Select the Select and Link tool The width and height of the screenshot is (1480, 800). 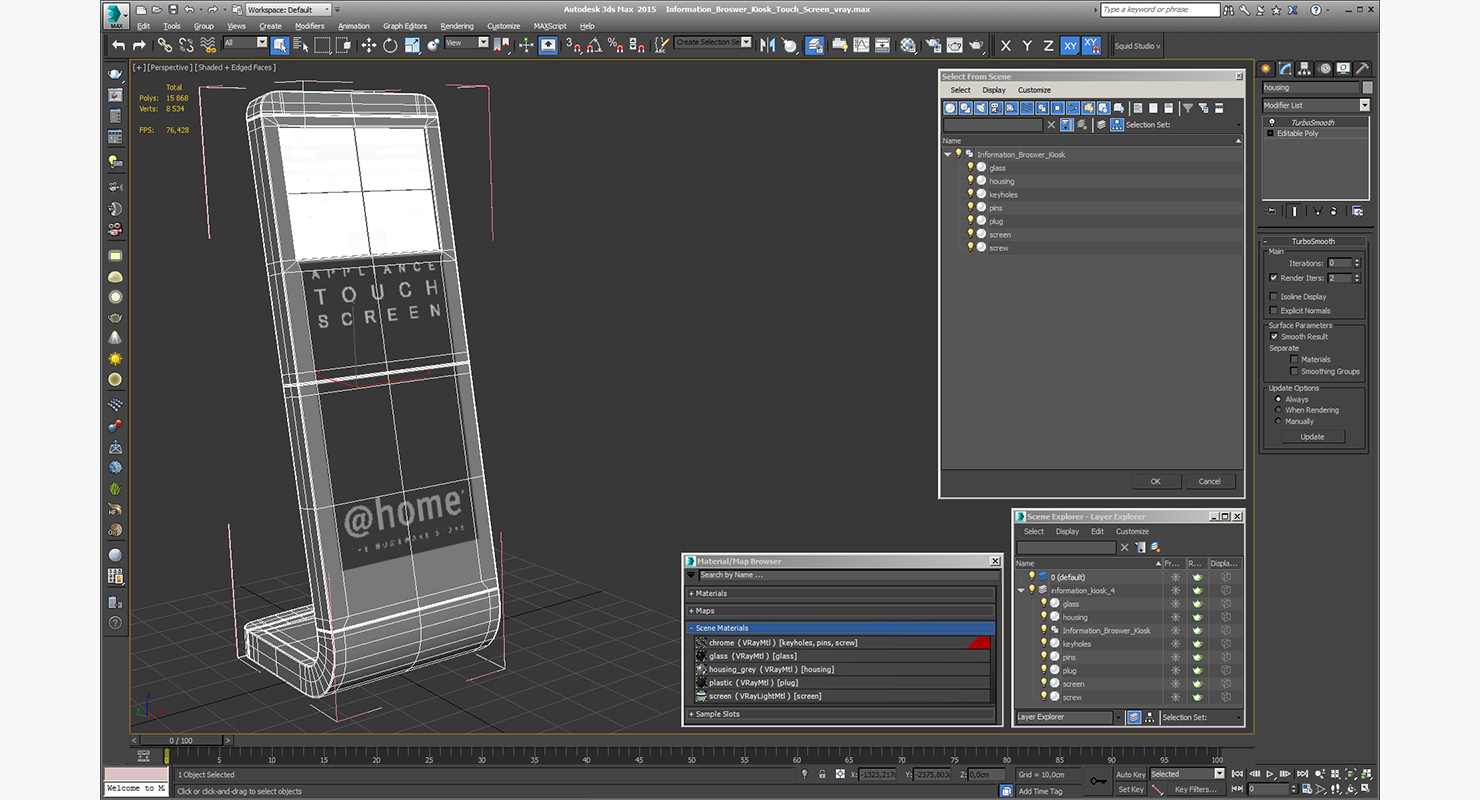[164, 45]
